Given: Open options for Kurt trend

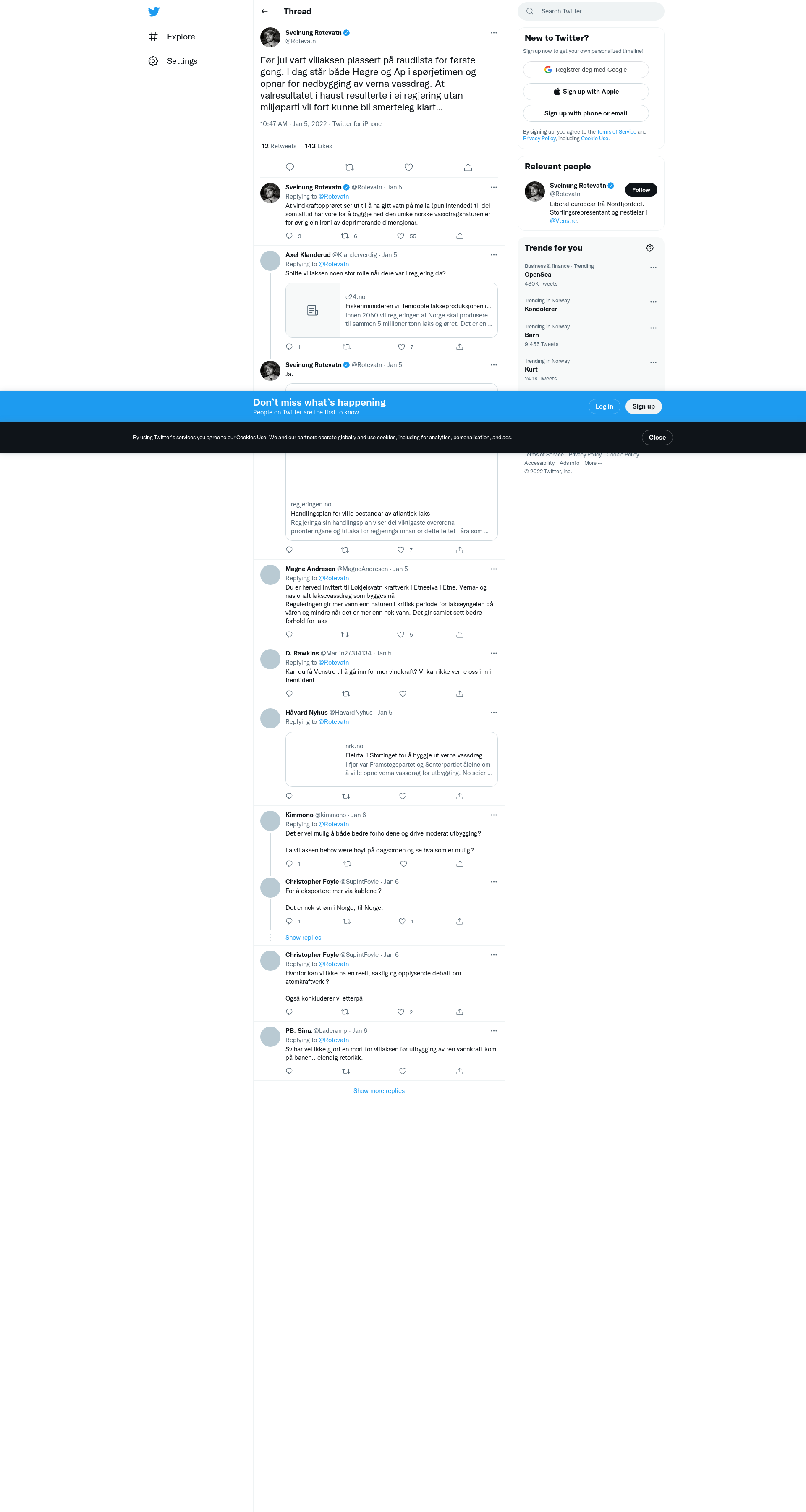Looking at the screenshot, I should point(653,363).
